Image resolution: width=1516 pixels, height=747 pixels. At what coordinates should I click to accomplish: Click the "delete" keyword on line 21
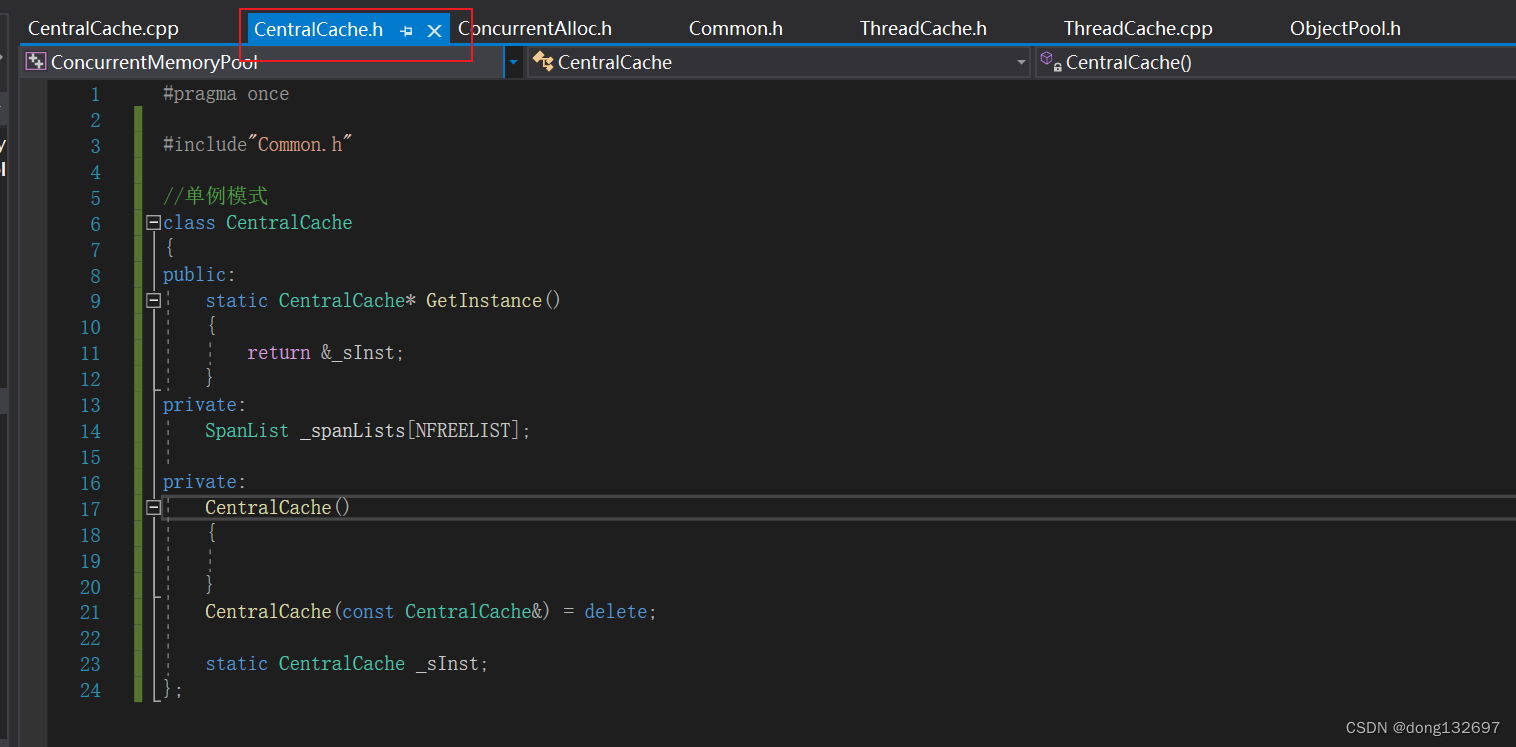coord(616,612)
